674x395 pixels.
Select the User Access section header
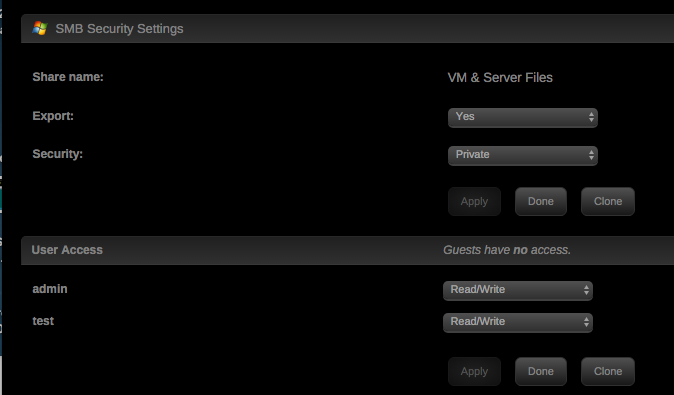click(x=67, y=250)
